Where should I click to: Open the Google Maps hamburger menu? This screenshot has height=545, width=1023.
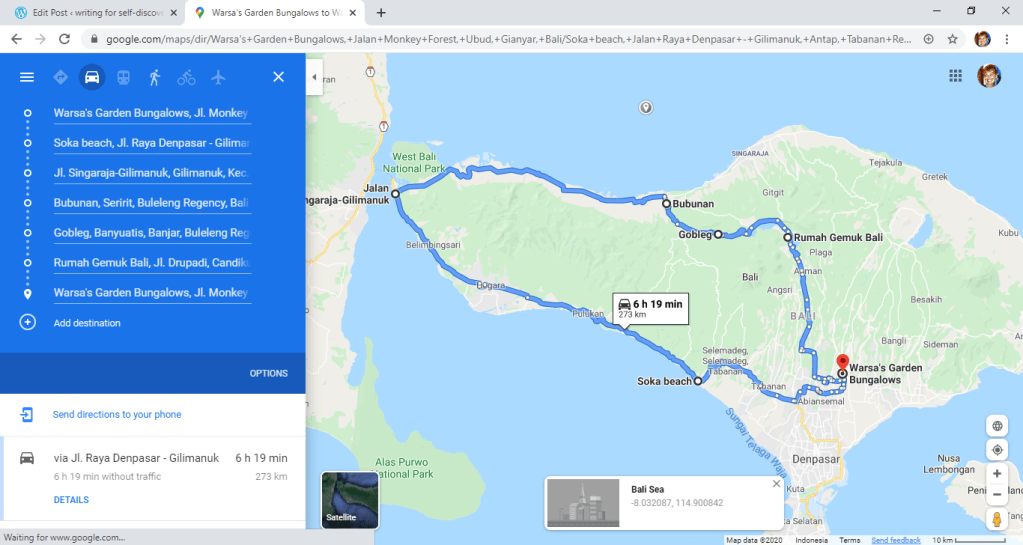coord(27,77)
